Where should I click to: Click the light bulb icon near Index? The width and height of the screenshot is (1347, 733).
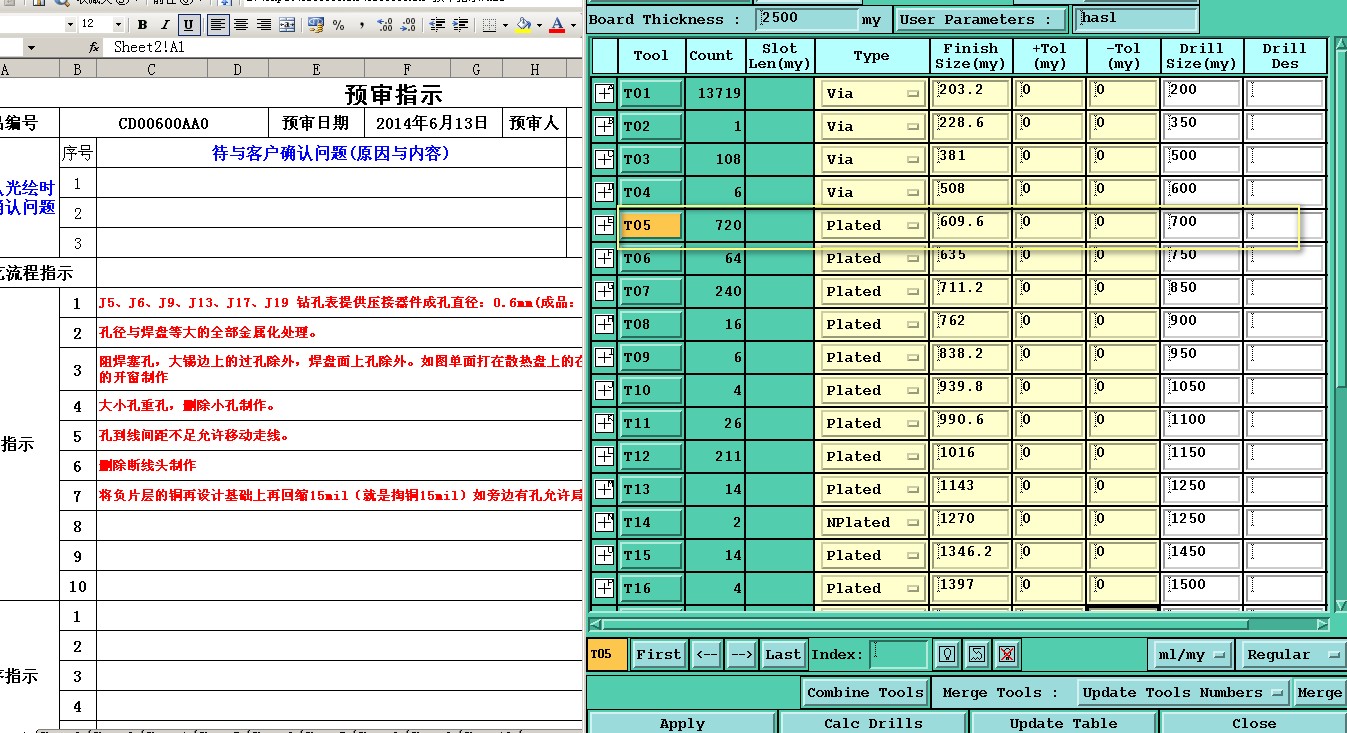point(948,655)
